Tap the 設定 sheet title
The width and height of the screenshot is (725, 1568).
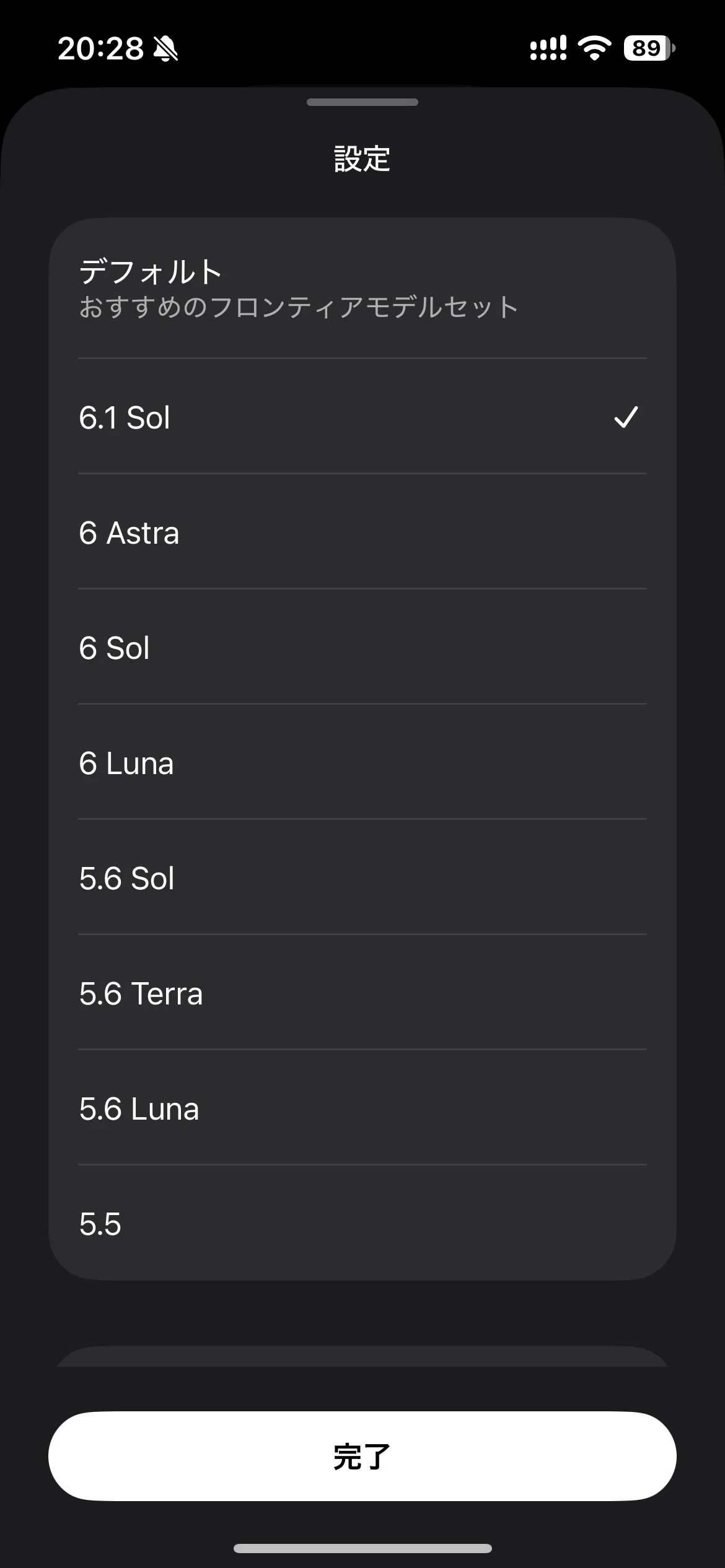point(362,159)
